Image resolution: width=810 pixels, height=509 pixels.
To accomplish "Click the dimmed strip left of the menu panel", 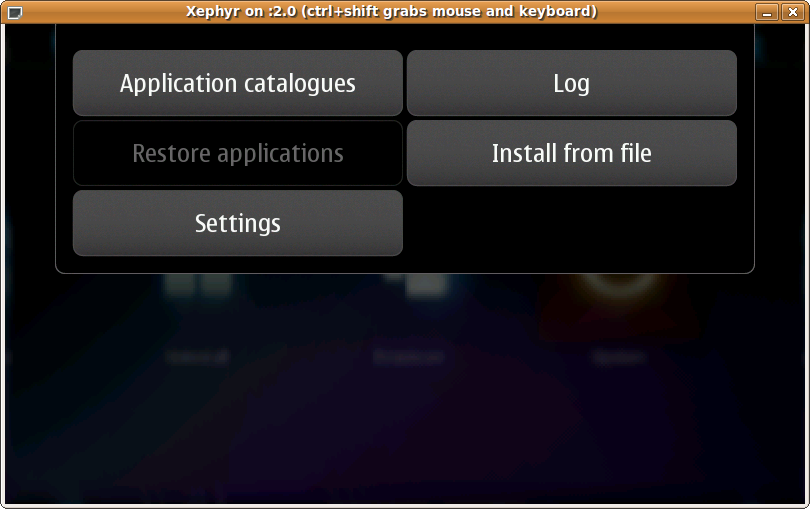I will tap(28, 150).
